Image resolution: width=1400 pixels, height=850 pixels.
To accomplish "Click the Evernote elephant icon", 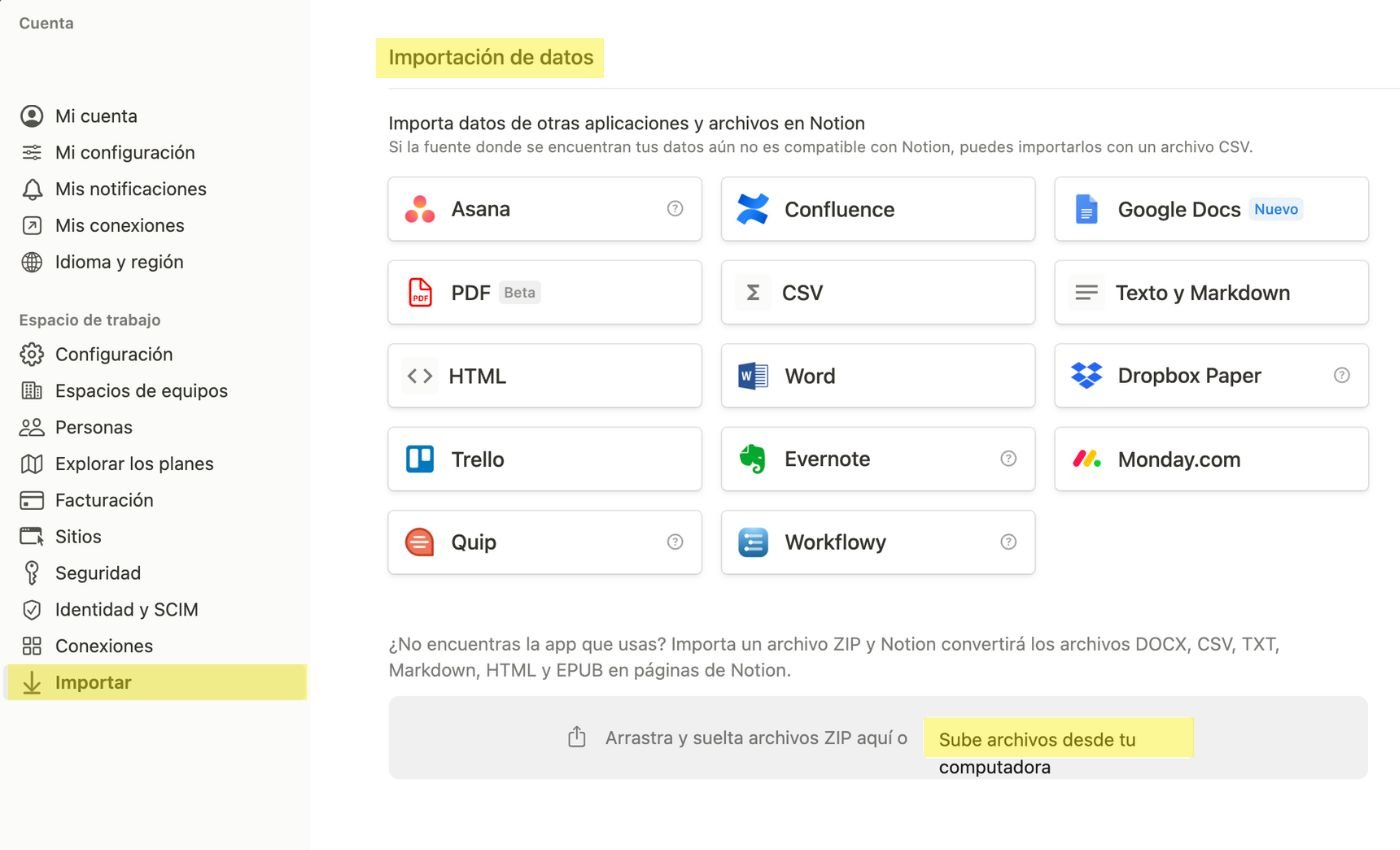I will click(x=752, y=459).
